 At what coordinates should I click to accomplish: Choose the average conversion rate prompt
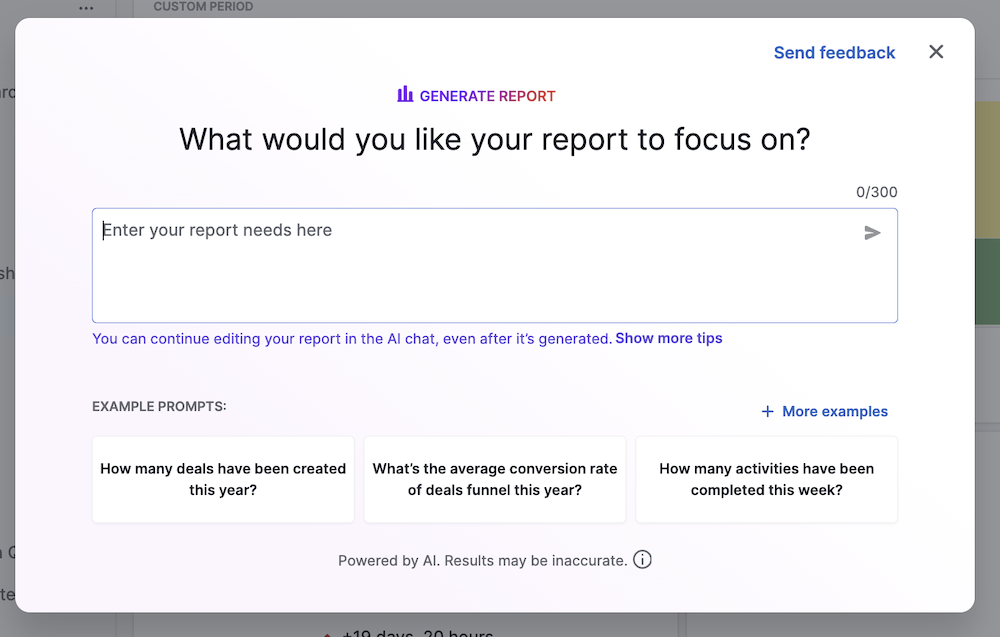point(495,480)
